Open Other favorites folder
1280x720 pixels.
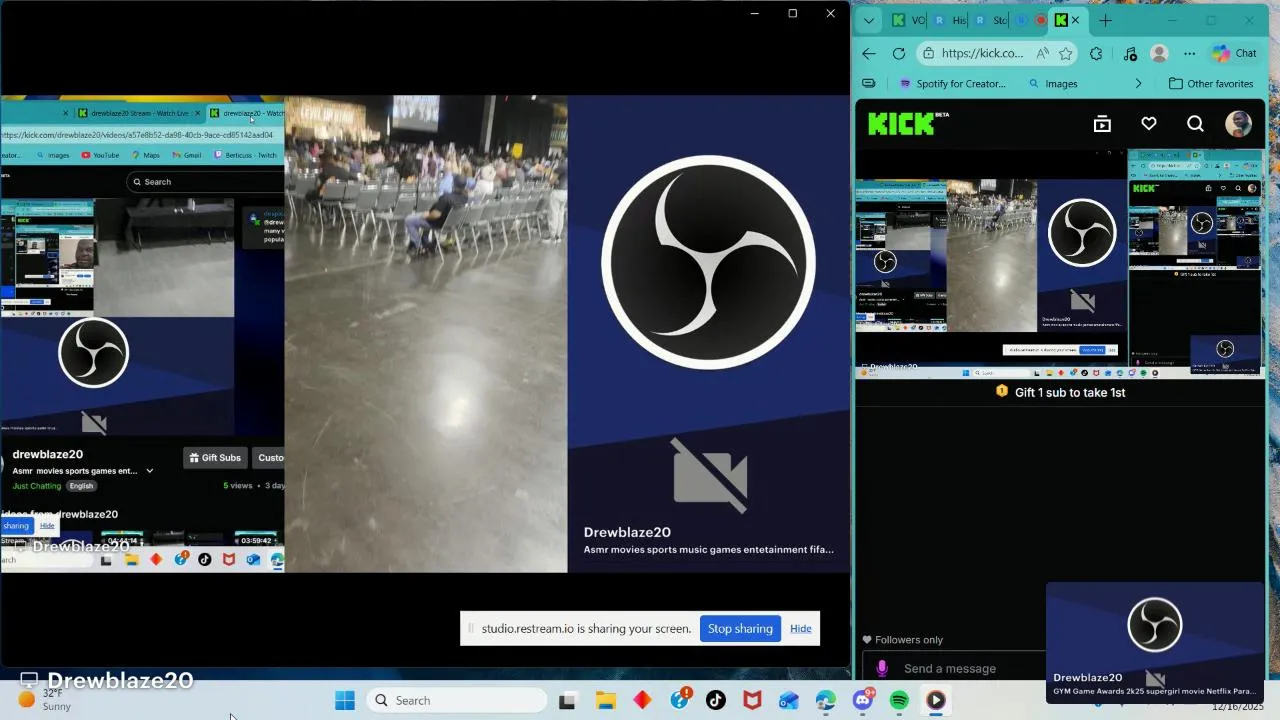coord(1211,84)
